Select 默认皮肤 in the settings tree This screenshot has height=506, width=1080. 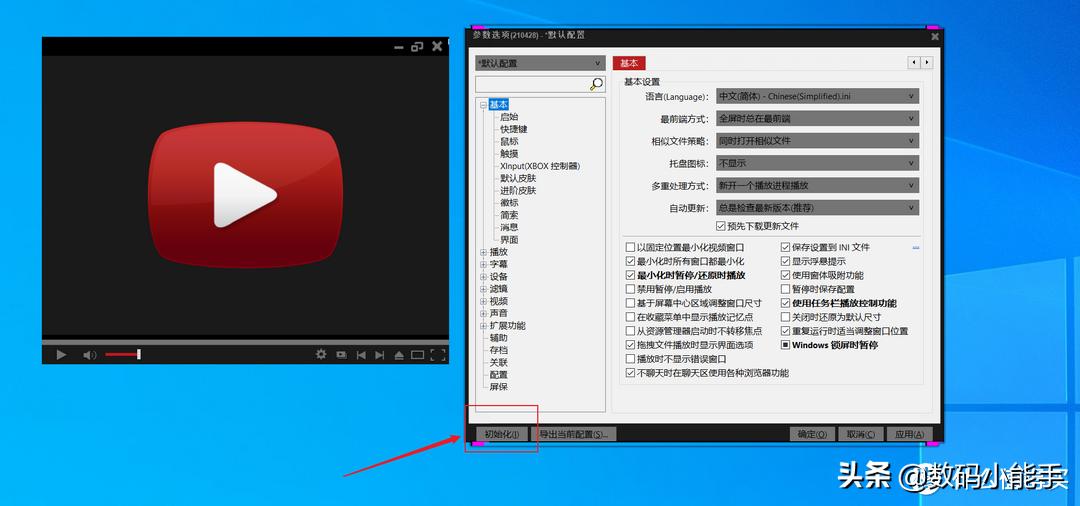coord(518,178)
